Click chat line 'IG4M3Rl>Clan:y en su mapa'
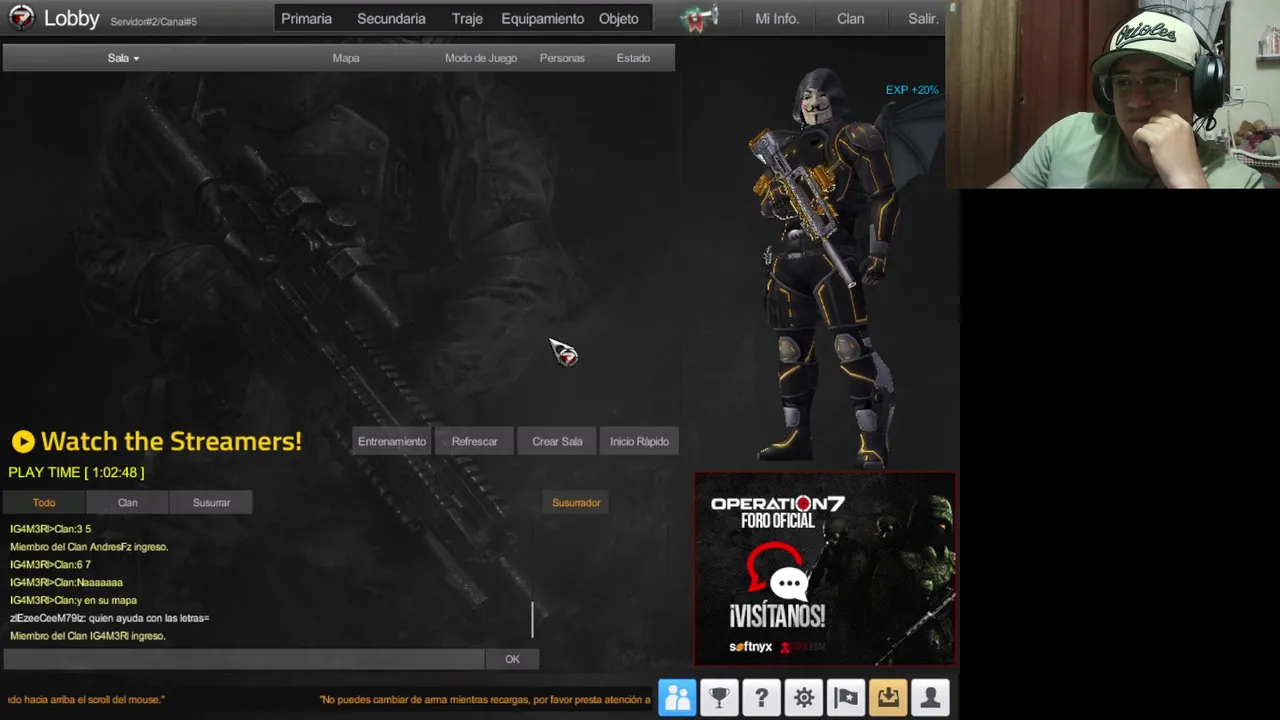The height and width of the screenshot is (720, 1280). (73, 600)
